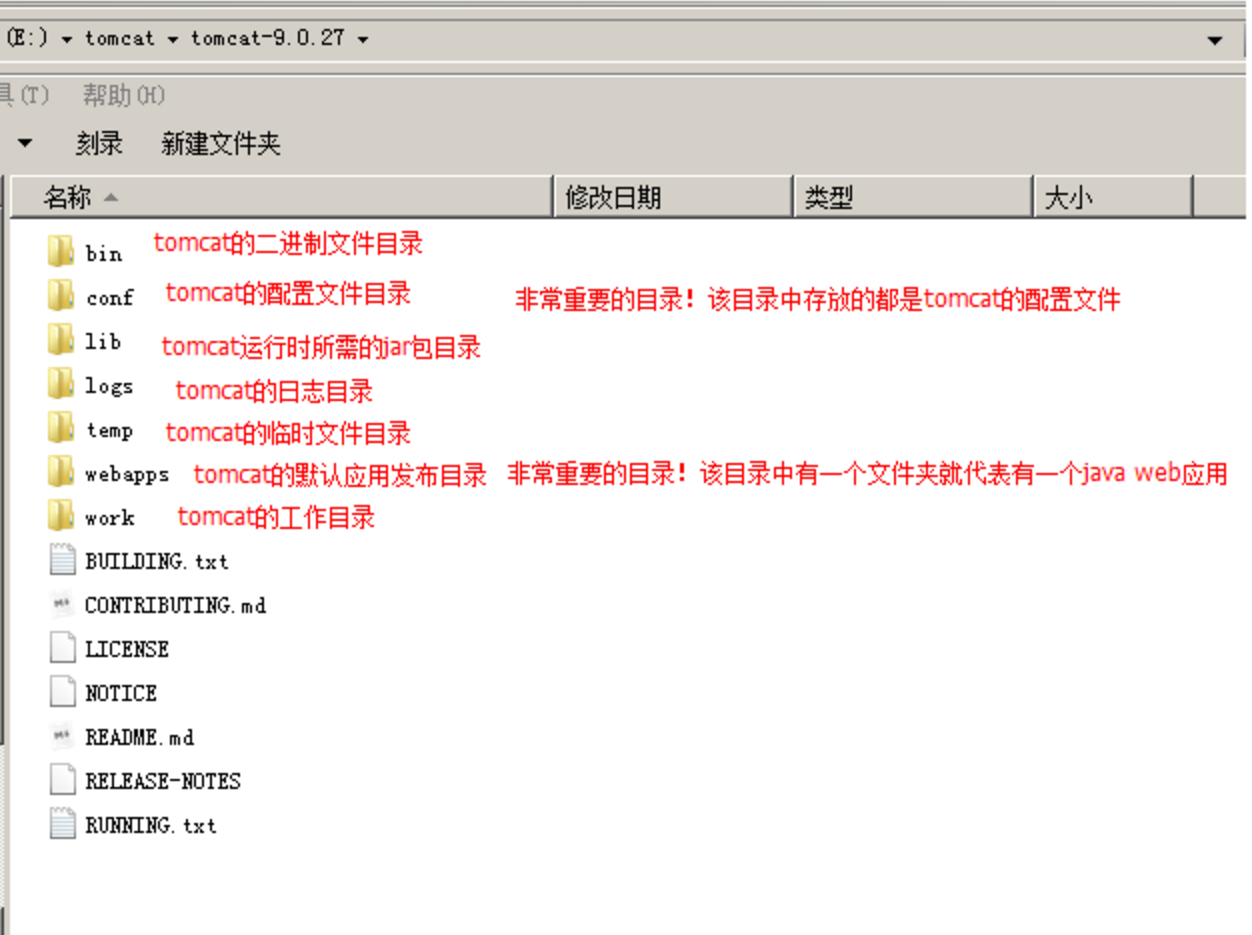1252x935 pixels.
Task: Click the 'lib' folder name
Action: click(103, 341)
